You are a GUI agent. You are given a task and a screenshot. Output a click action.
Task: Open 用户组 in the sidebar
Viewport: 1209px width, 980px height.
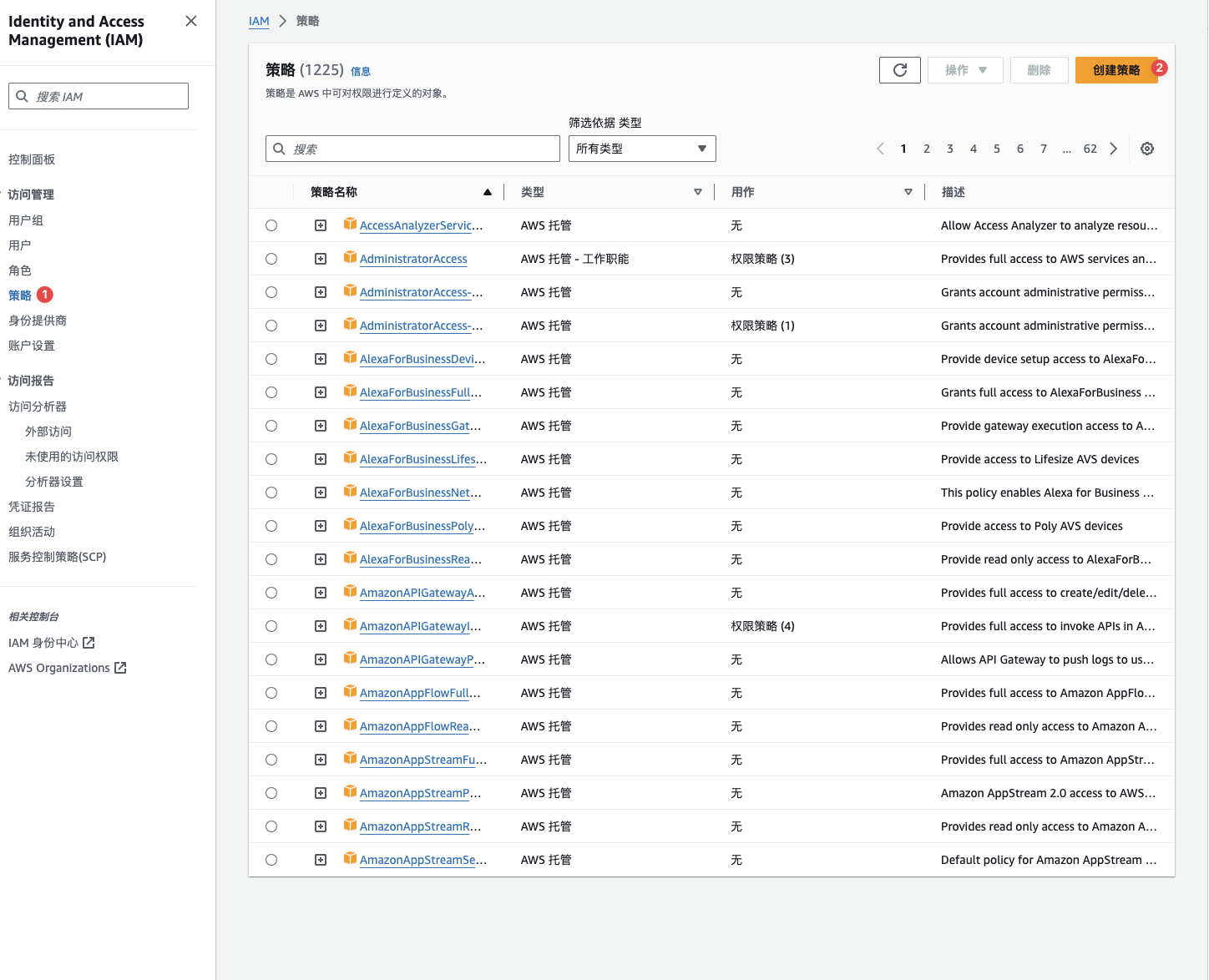pyautogui.click(x=26, y=220)
